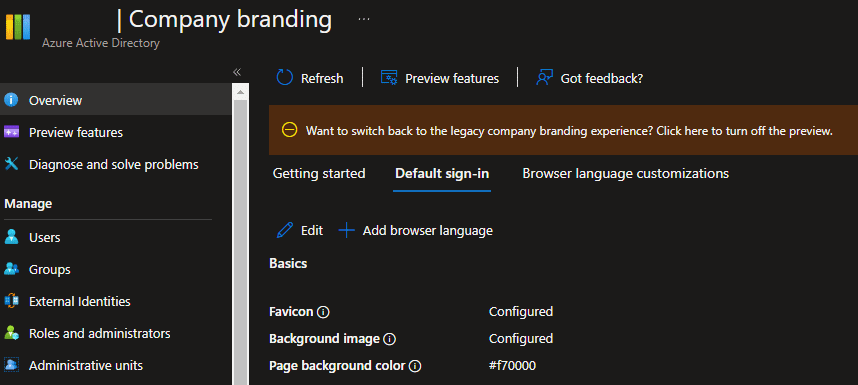This screenshot has height=385, width=858.
Task: Click the Manage section heading
Action: point(28,204)
